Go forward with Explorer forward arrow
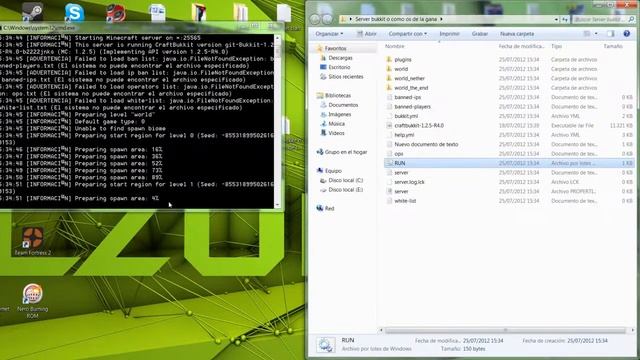 tap(327, 19)
